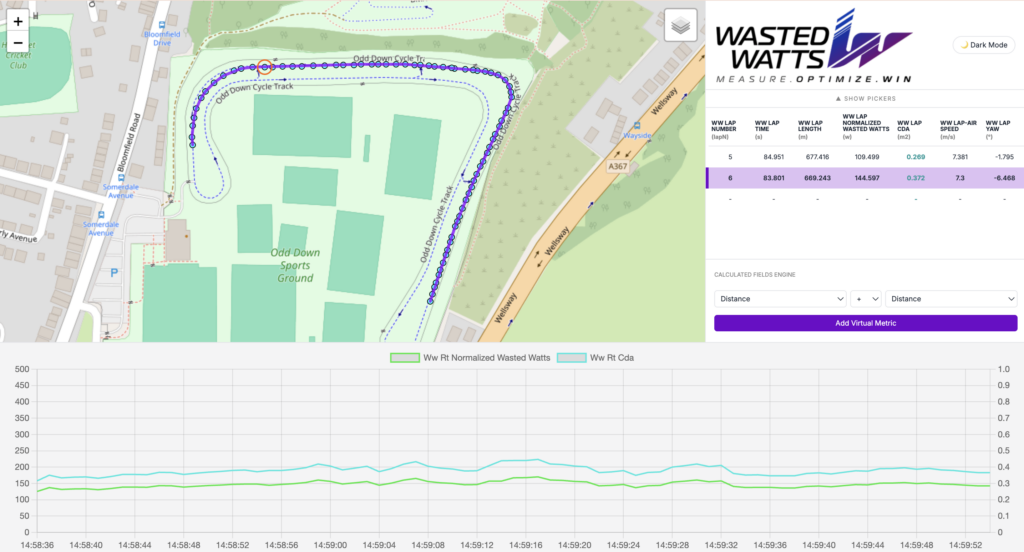Screen dimensions: 1024x552
Task: Expand the Show Pickers section
Action: tap(865, 99)
